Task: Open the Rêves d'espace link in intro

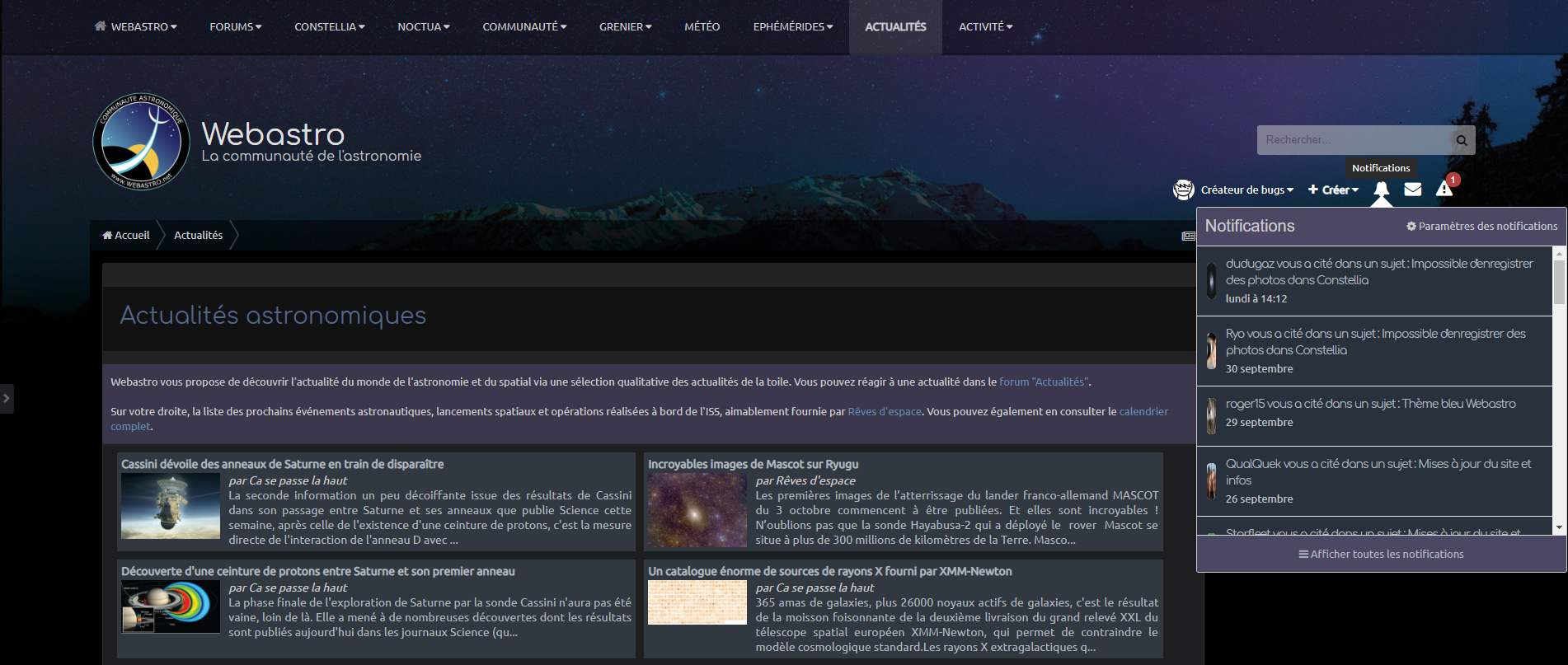Action: point(885,411)
